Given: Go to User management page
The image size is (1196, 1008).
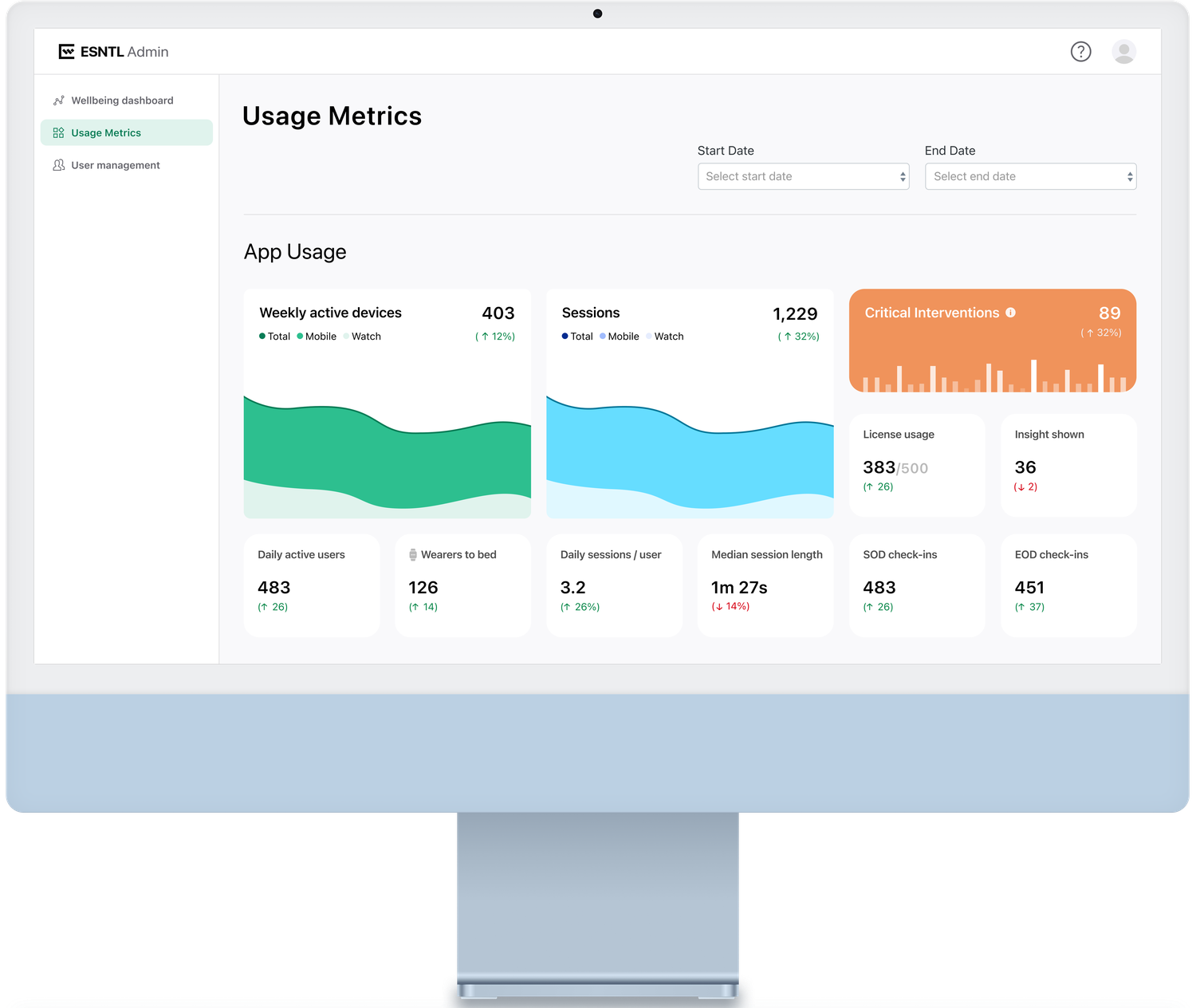Looking at the screenshot, I should point(127,165).
